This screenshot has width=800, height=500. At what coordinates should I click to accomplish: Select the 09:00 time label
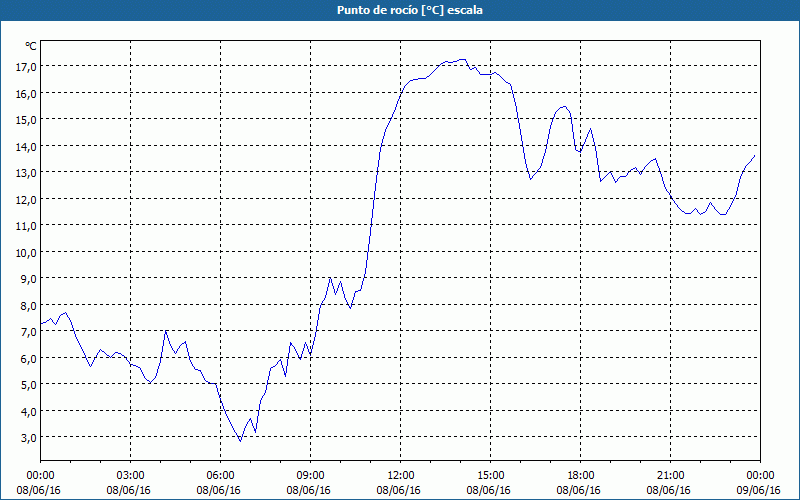point(310,476)
